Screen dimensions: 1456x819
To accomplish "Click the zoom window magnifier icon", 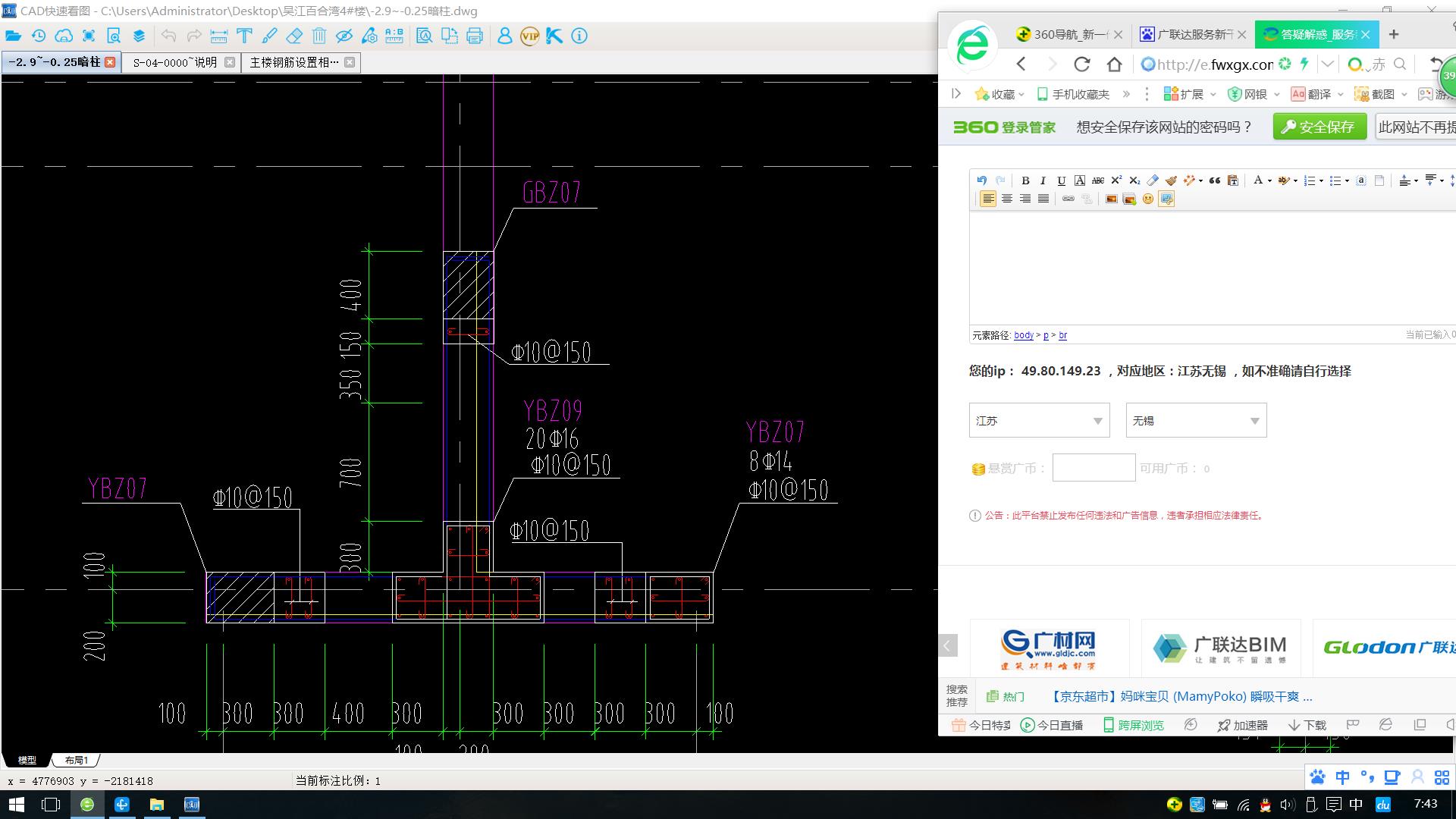I will [114, 36].
